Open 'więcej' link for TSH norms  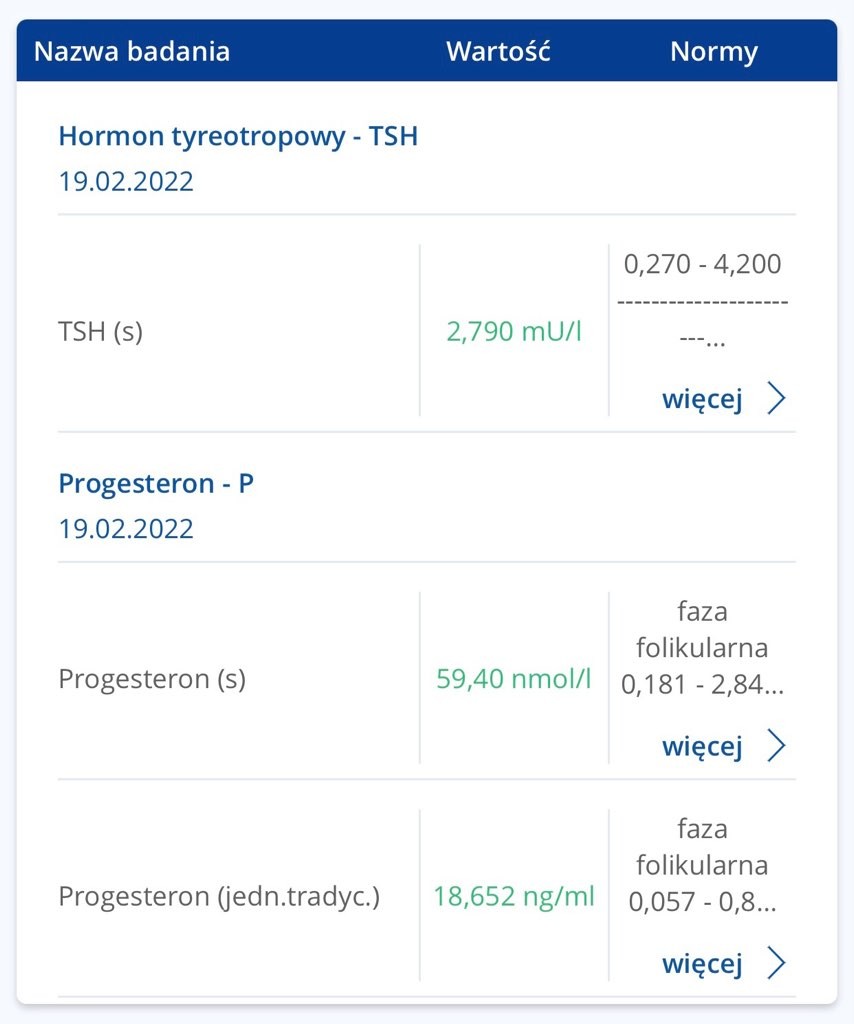tap(702, 399)
